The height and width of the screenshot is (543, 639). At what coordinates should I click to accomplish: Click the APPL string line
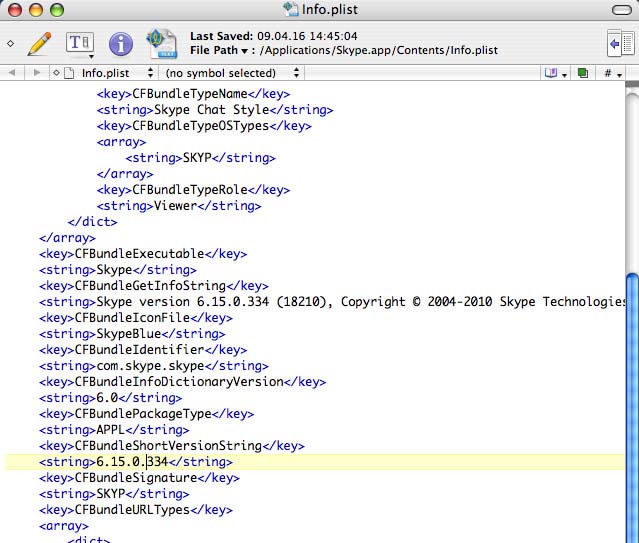tap(114, 430)
